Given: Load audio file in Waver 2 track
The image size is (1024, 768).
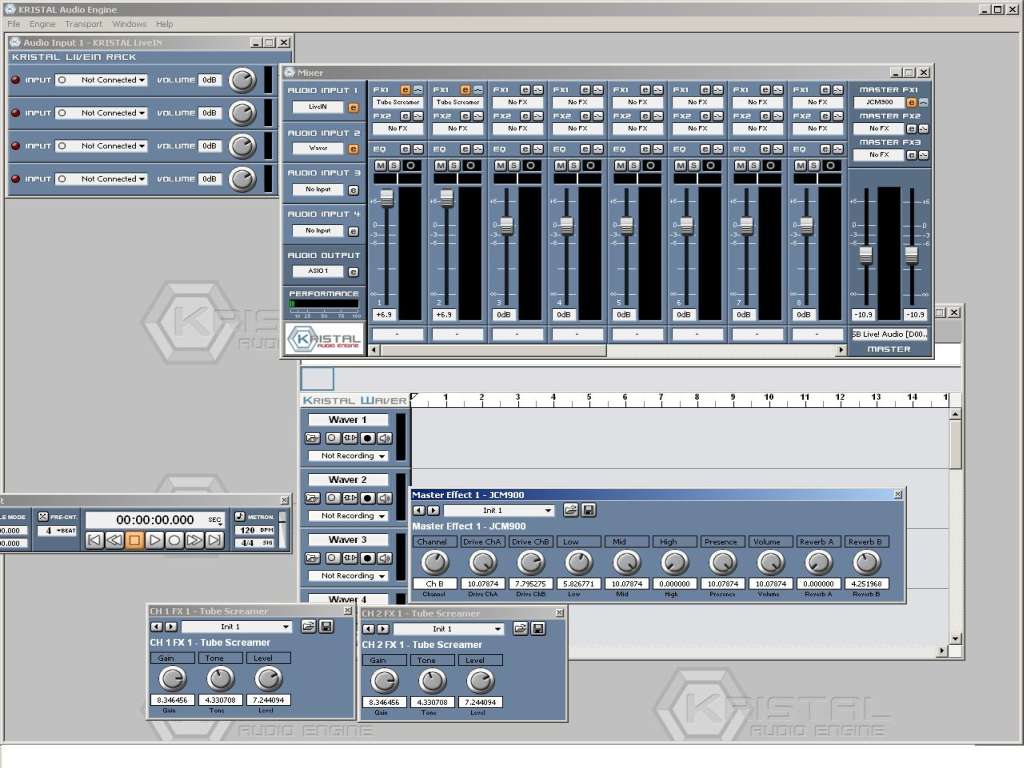Looking at the screenshot, I should coord(313,498).
